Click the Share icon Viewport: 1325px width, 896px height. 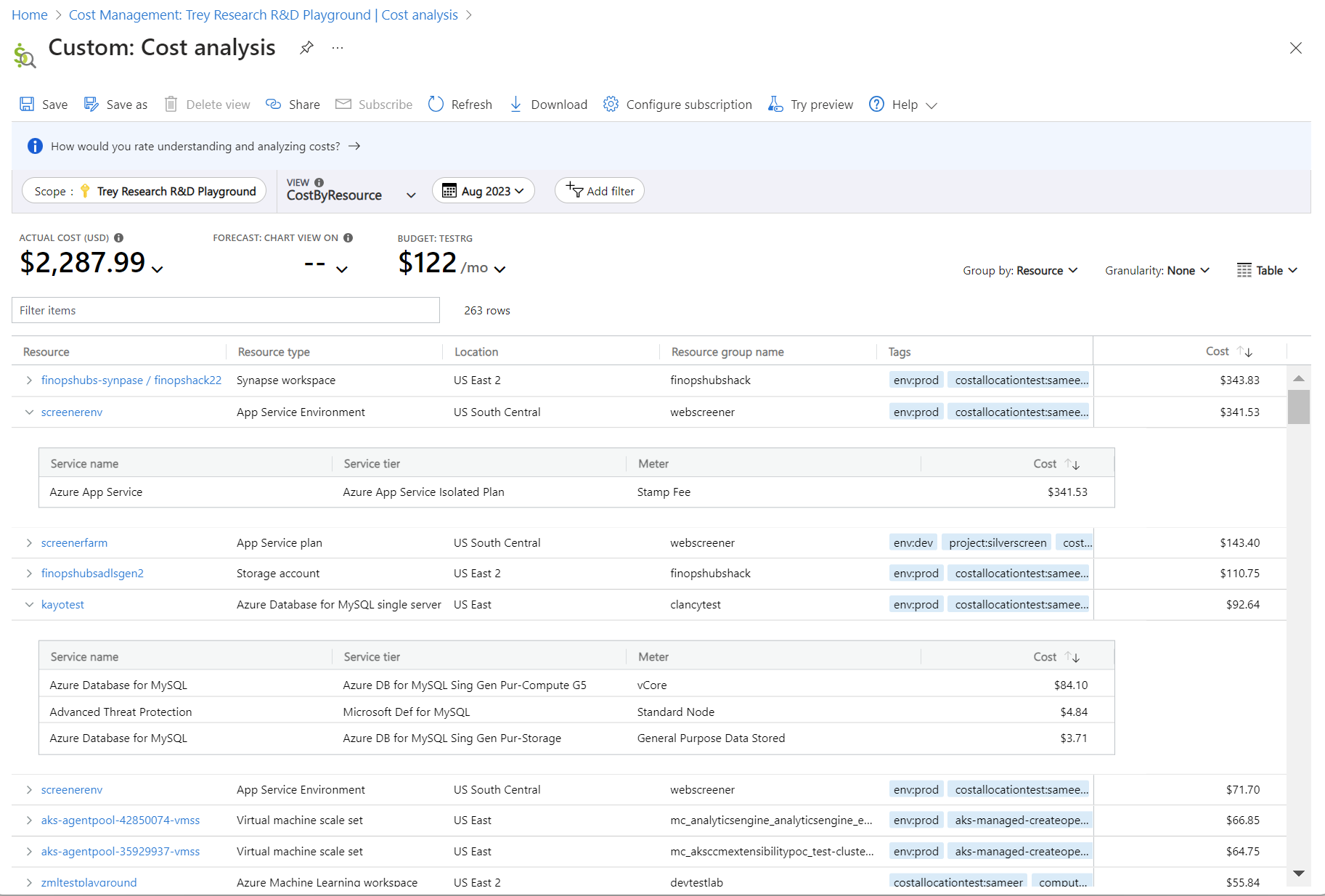274,105
